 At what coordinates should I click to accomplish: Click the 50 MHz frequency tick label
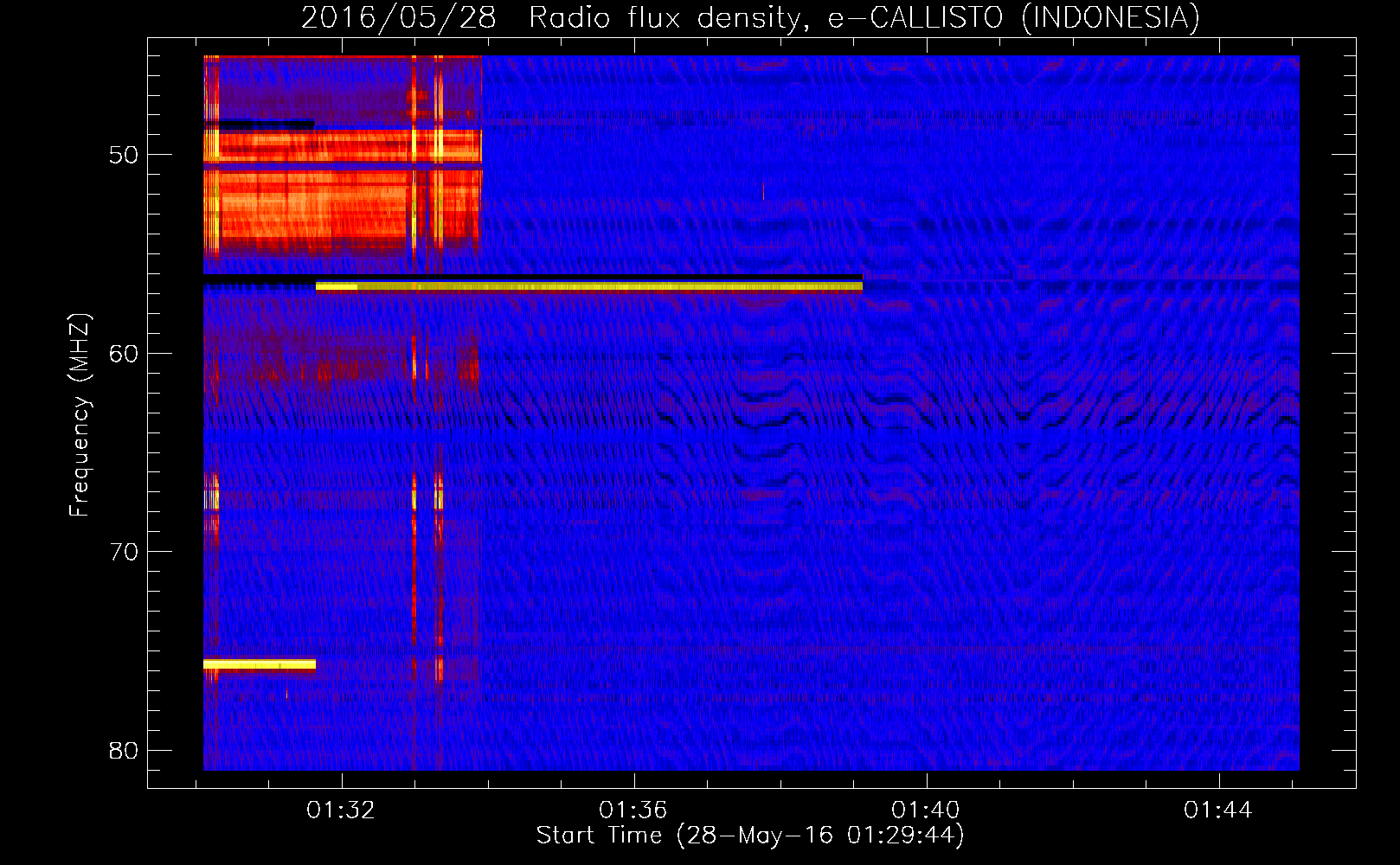pyautogui.click(x=124, y=155)
